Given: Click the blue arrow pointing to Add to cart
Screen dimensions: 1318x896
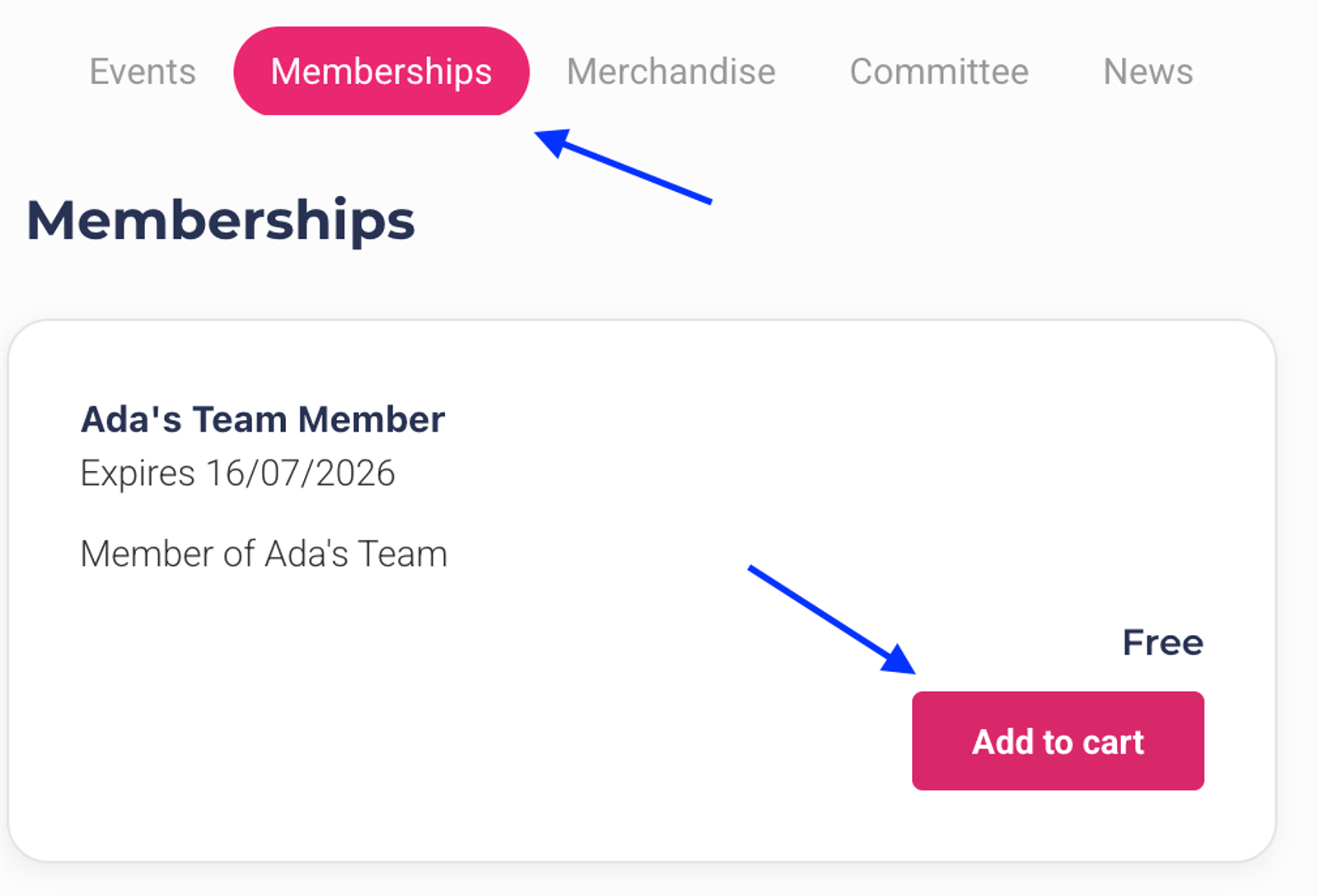Looking at the screenshot, I should click(824, 614).
